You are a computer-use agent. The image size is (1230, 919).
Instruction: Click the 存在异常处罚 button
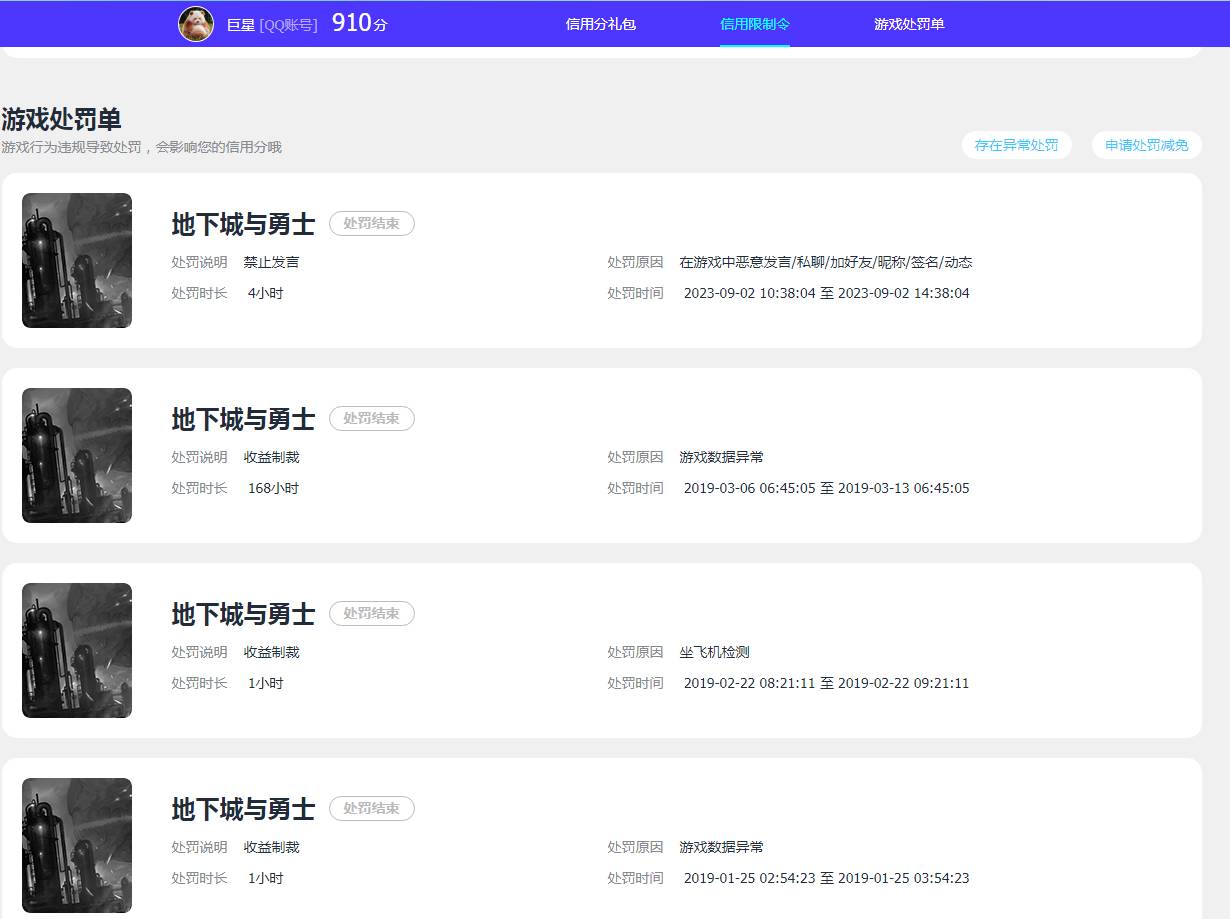pyautogui.click(x=1016, y=145)
